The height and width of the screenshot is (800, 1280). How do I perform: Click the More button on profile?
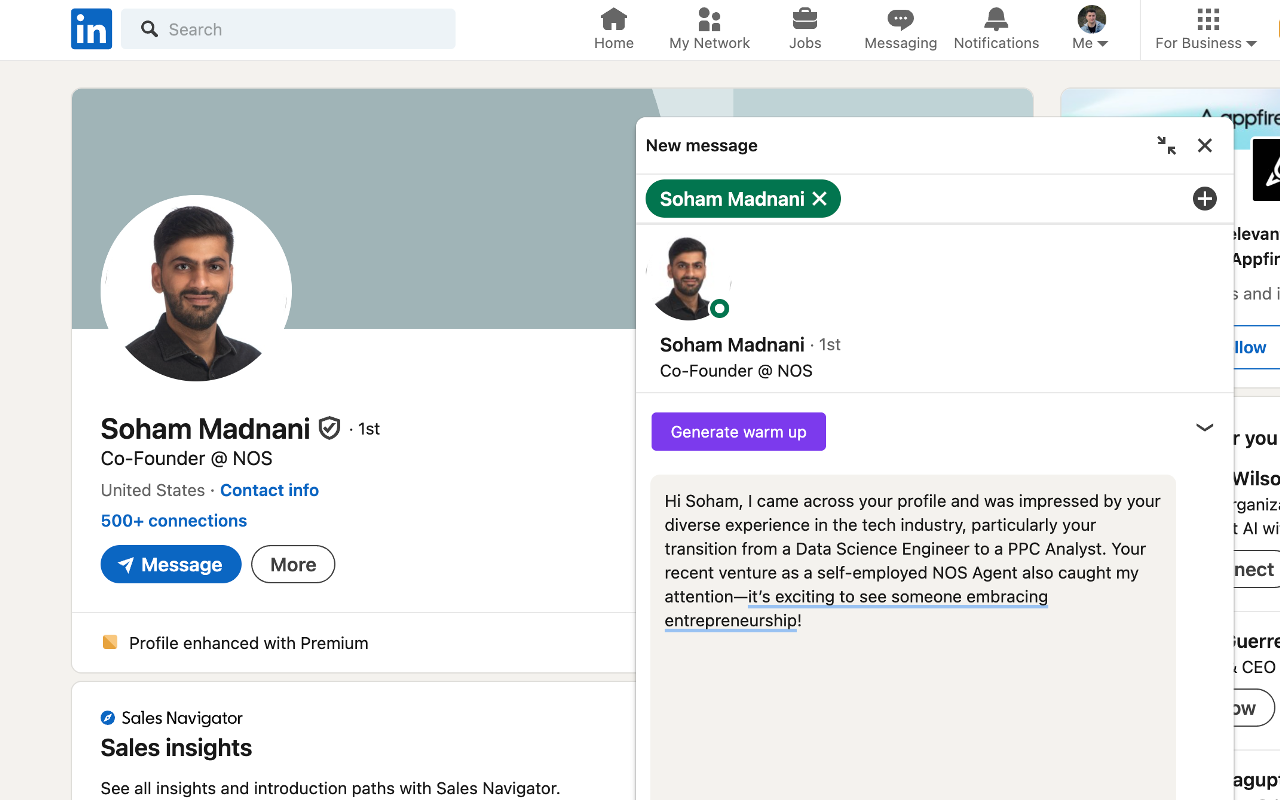[x=293, y=564]
